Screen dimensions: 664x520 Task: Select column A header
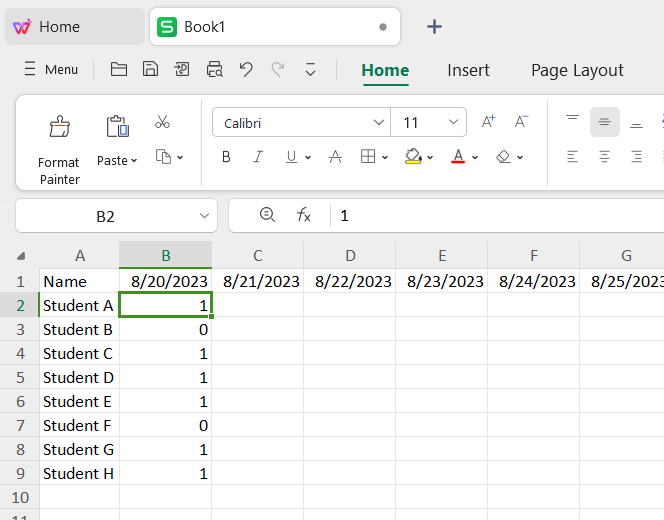80,255
